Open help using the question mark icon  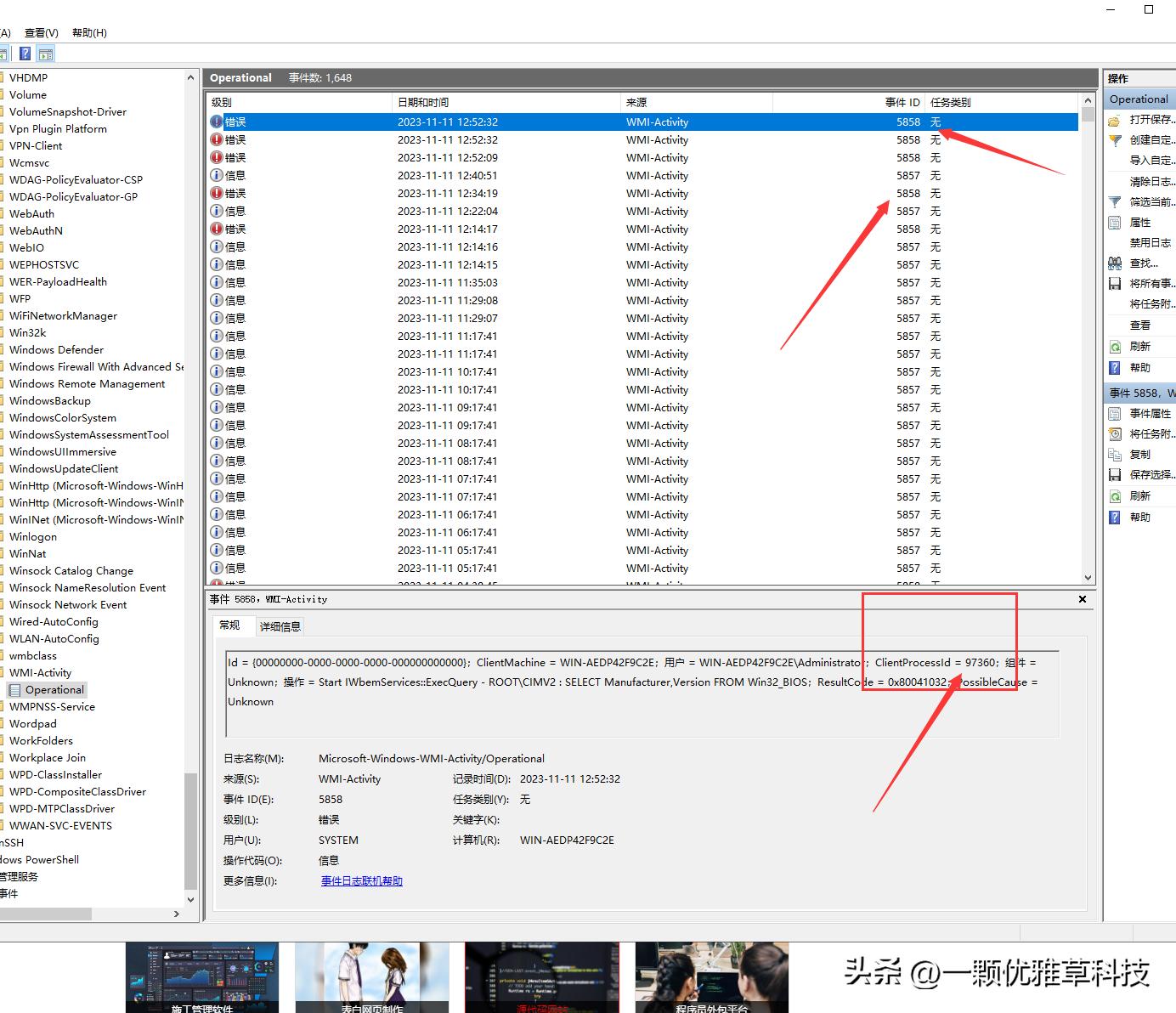pos(1143,367)
